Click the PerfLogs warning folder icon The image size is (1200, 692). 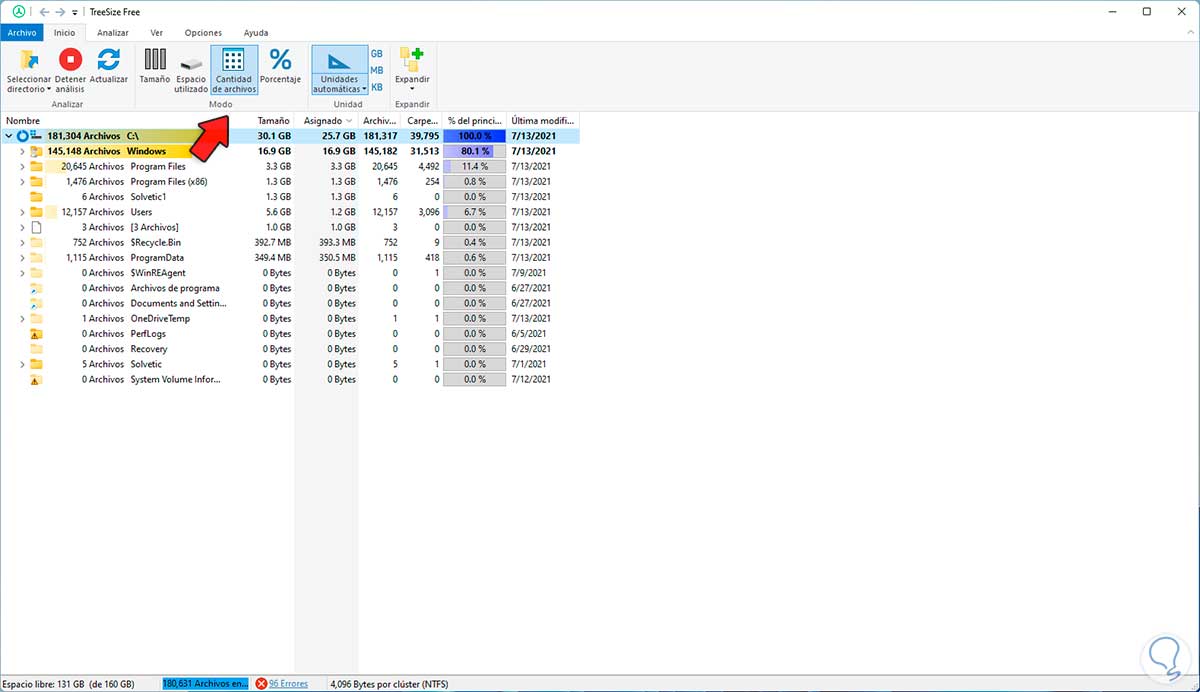click(37, 334)
